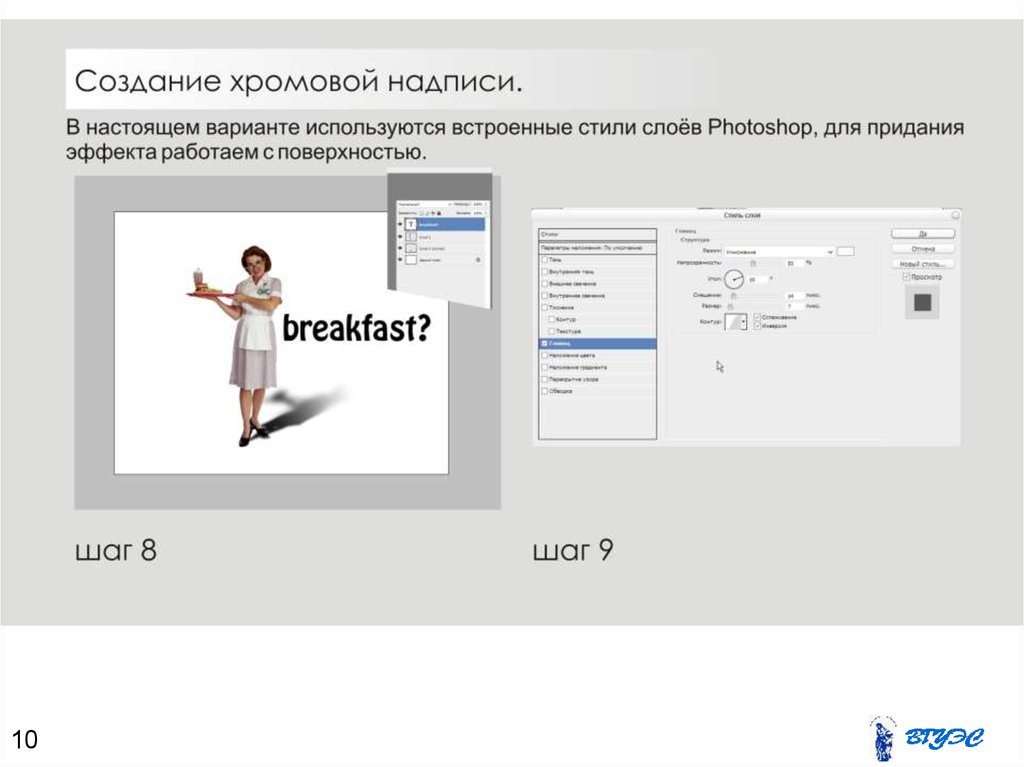
Task: Click the шаг 8 caption
Action: [x=116, y=550]
